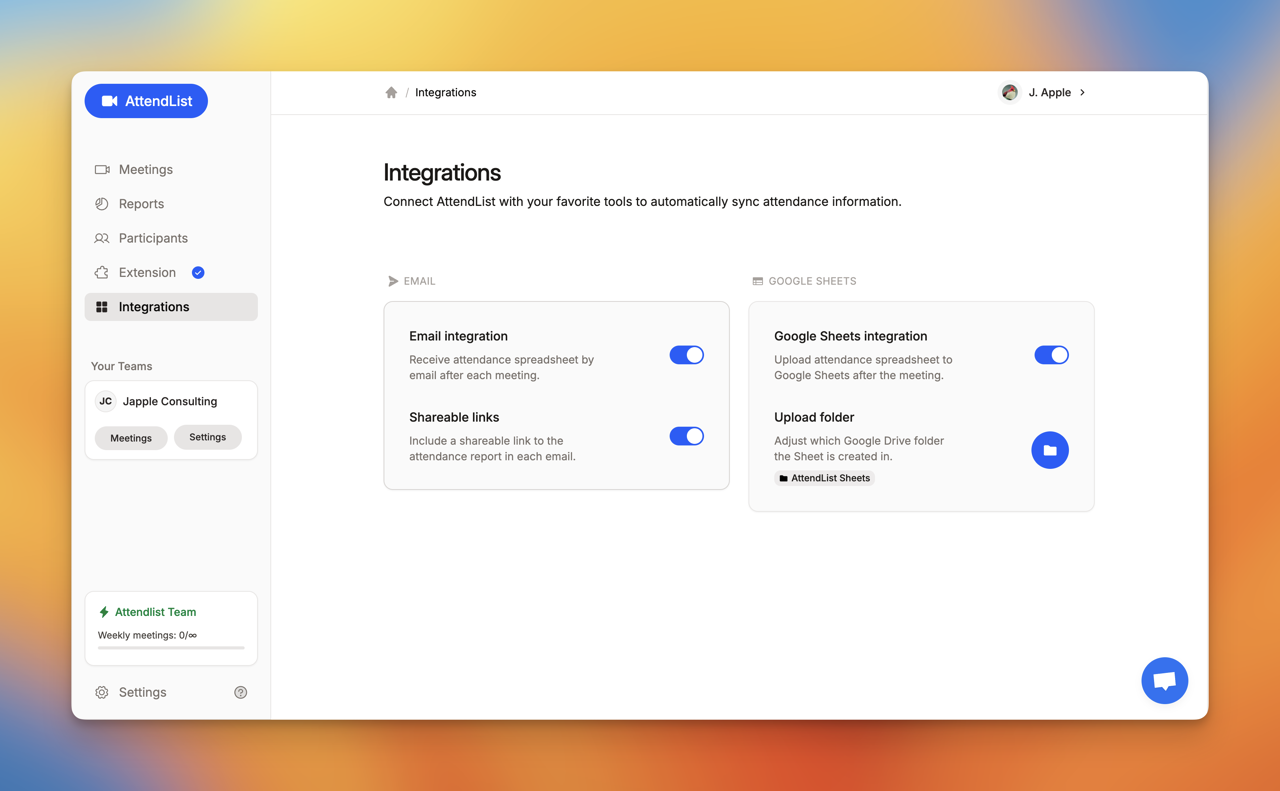This screenshot has width=1280, height=791.
Task: Turn off Shareable links toggle
Action: coord(686,436)
